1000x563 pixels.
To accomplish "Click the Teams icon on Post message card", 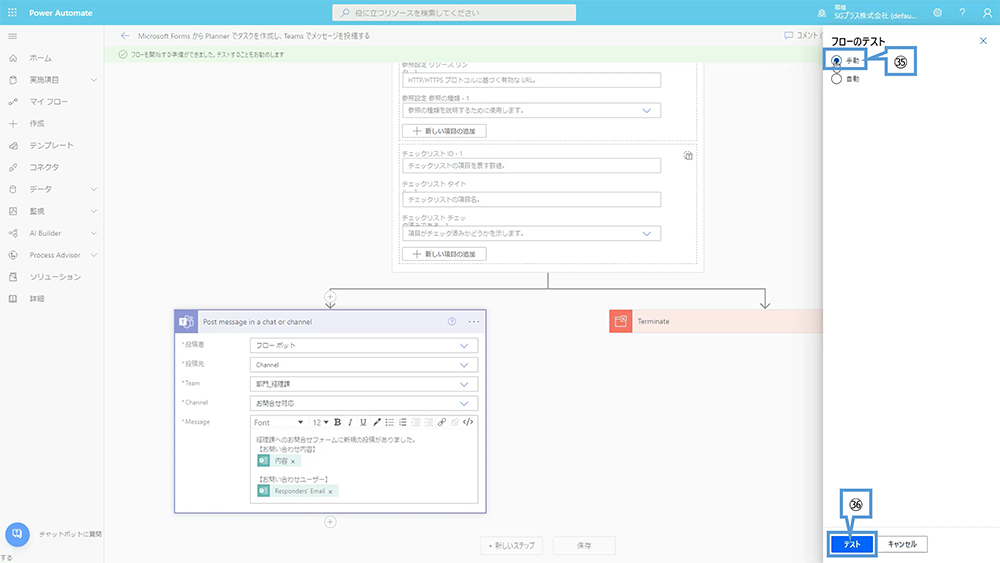I will click(x=186, y=321).
